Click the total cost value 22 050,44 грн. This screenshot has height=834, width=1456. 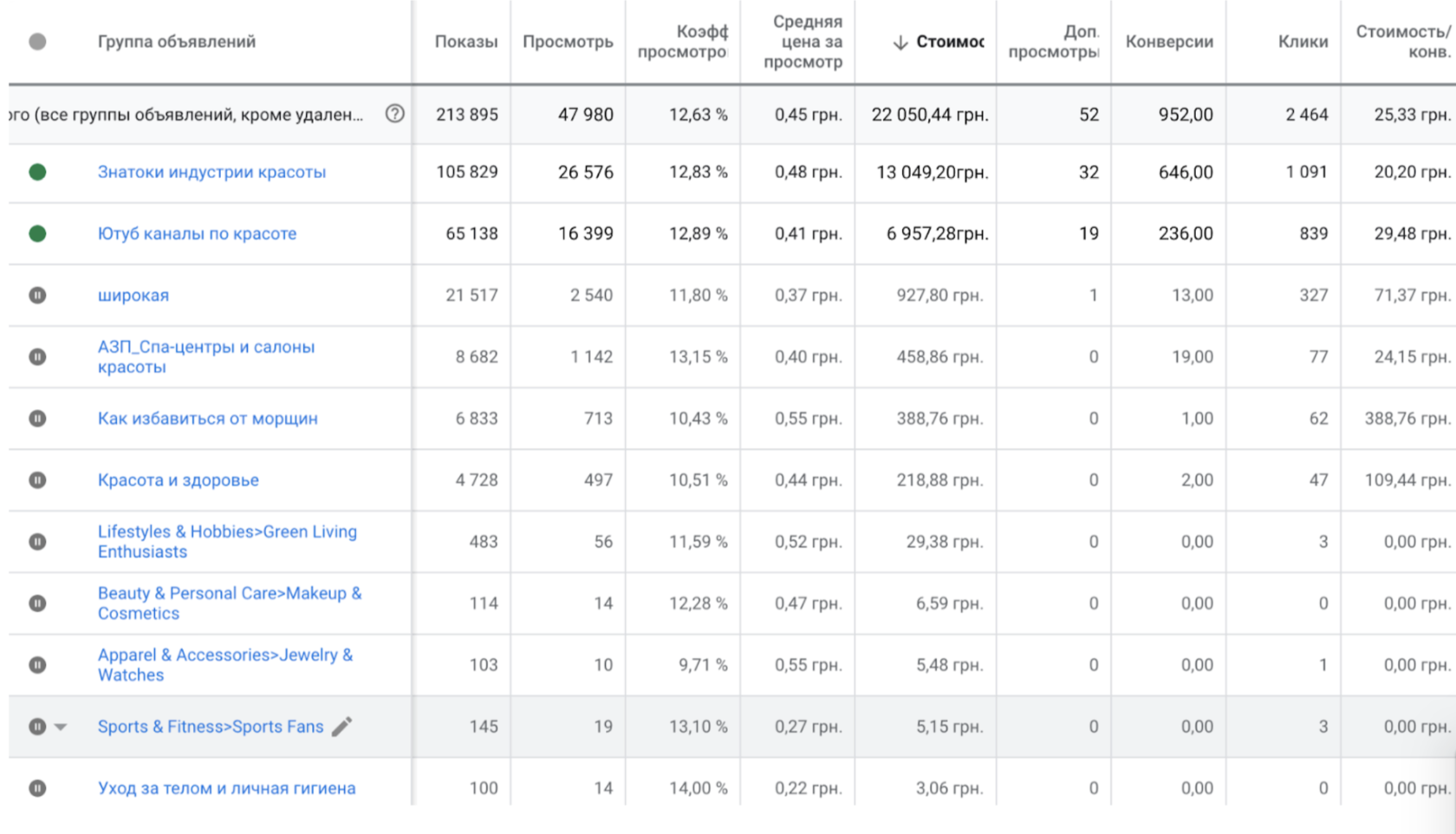pos(930,114)
